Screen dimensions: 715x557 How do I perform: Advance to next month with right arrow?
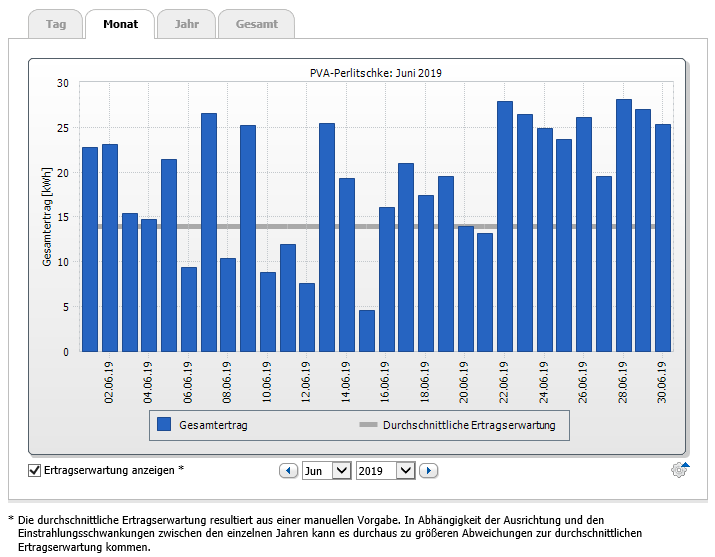pyautogui.click(x=429, y=470)
